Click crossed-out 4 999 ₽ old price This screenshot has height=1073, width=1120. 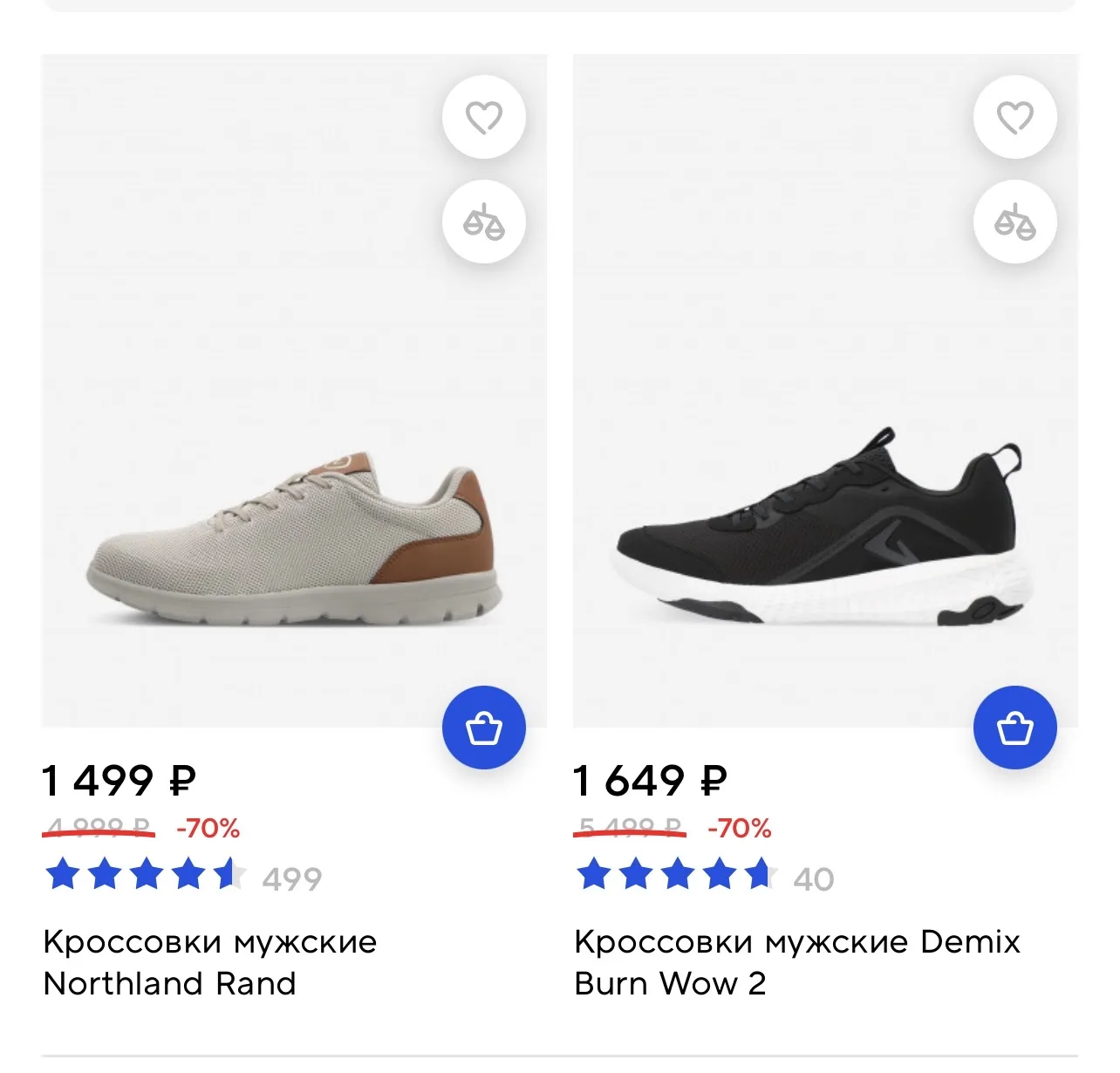99,828
